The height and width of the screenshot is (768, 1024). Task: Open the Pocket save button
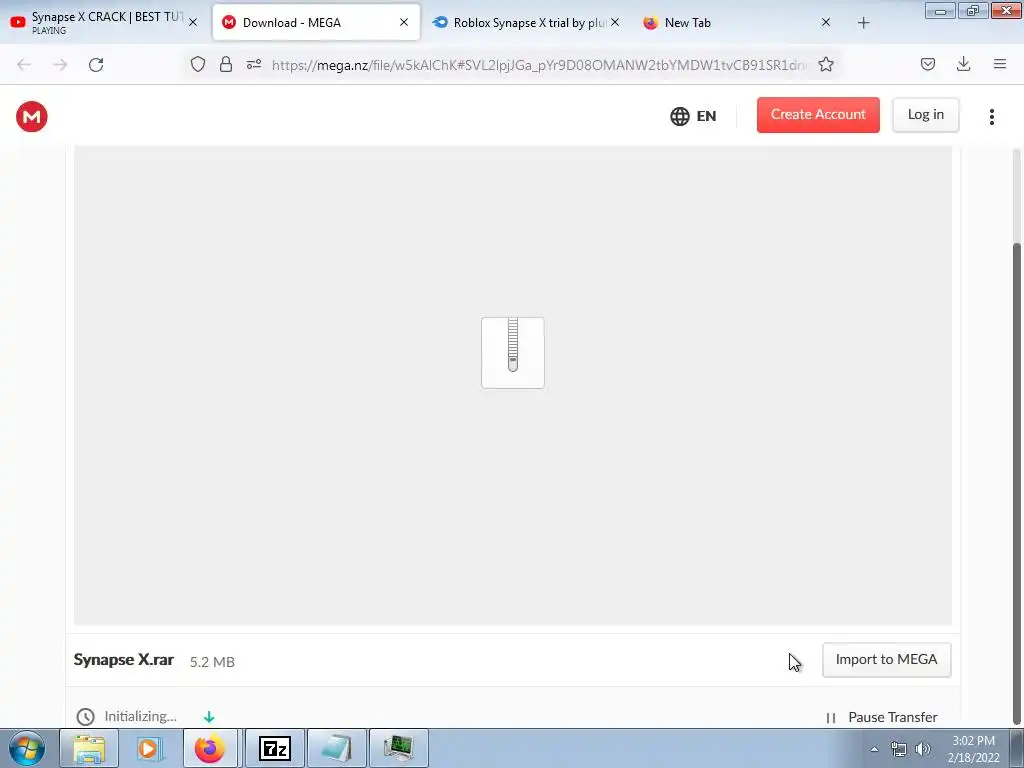pyautogui.click(x=928, y=64)
